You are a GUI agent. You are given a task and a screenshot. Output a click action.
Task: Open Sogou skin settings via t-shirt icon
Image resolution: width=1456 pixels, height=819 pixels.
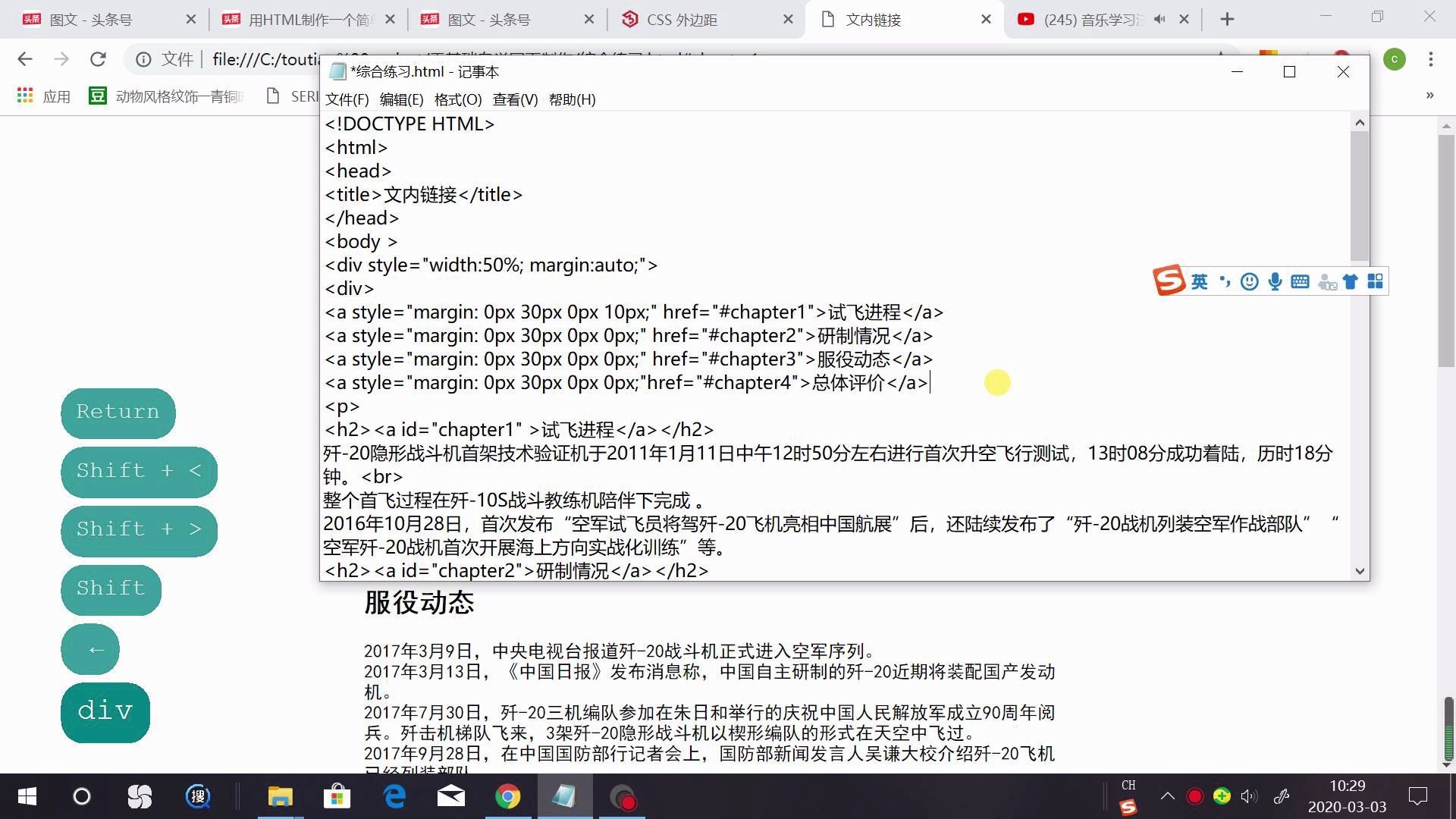pyautogui.click(x=1351, y=281)
